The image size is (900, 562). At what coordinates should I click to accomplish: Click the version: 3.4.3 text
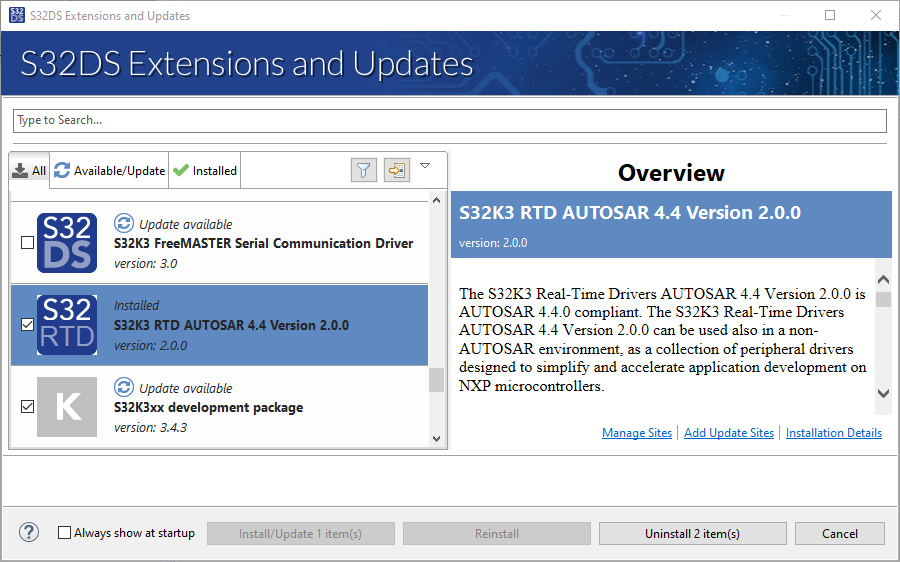[150, 428]
